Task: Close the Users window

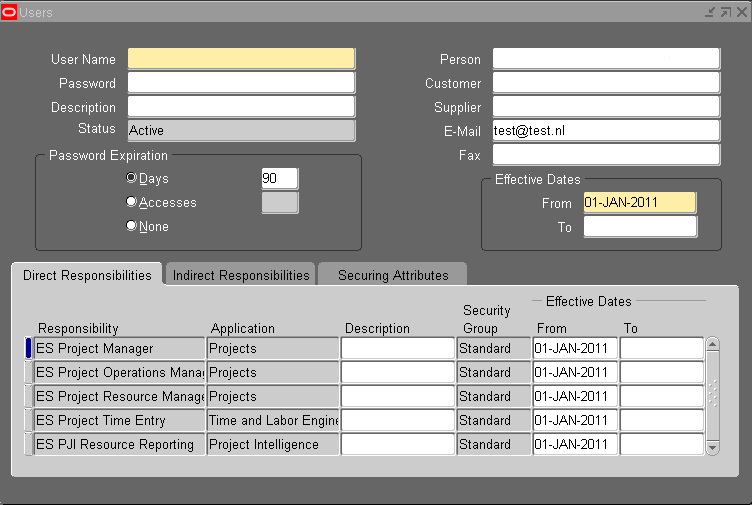Action: pyautogui.click(x=742, y=12)
